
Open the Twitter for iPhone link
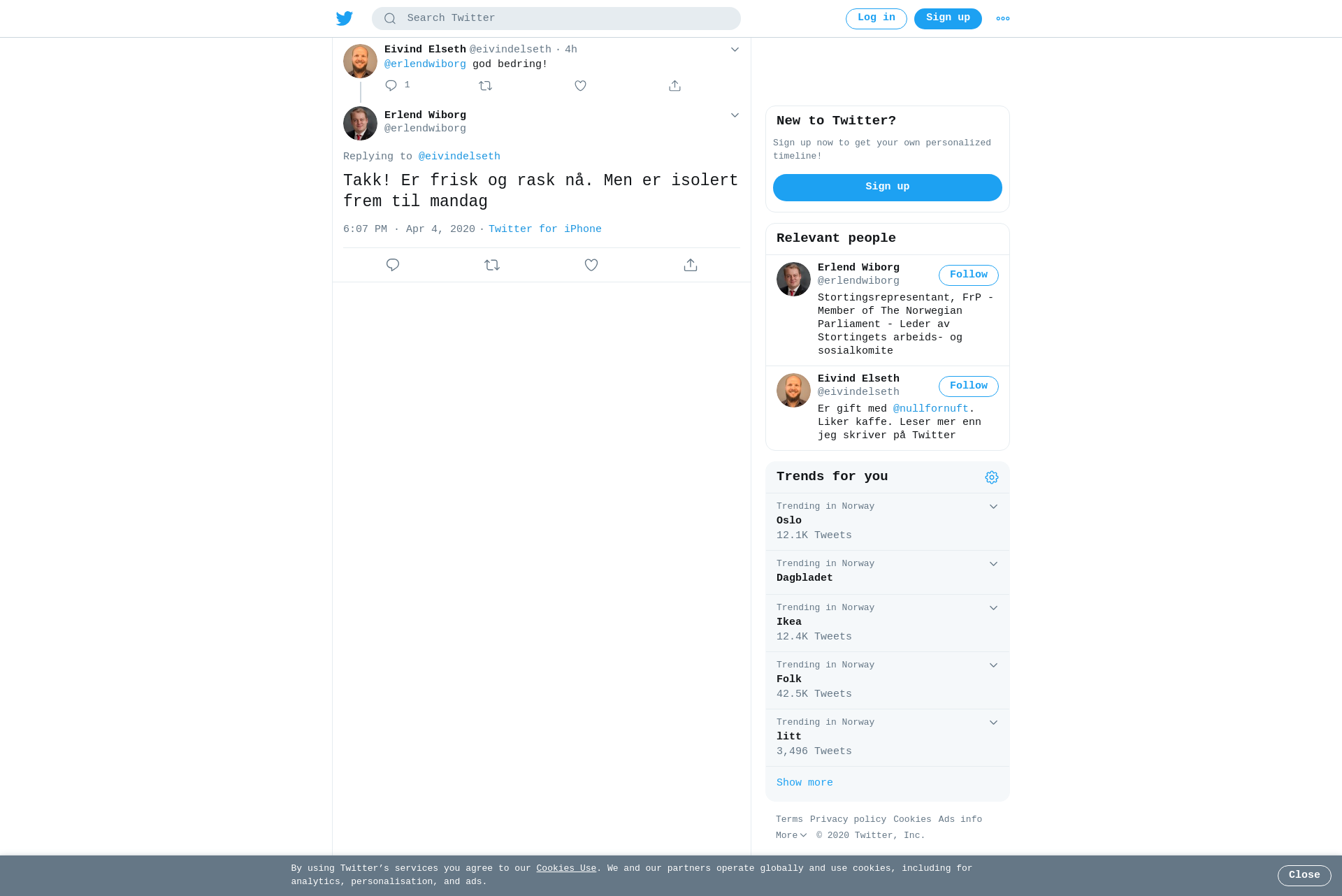(x=545, y=229)
